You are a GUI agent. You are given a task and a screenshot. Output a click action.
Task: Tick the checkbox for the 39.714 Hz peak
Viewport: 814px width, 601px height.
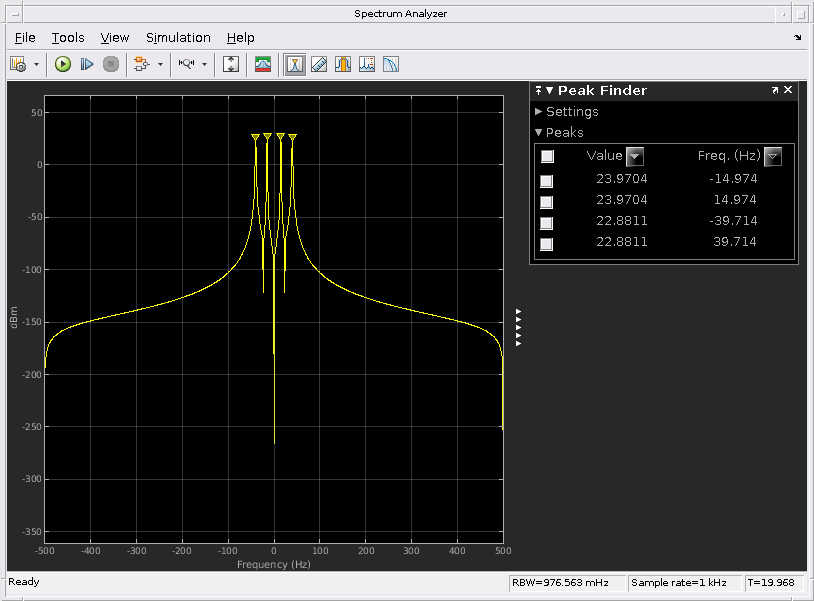(546, 243)
